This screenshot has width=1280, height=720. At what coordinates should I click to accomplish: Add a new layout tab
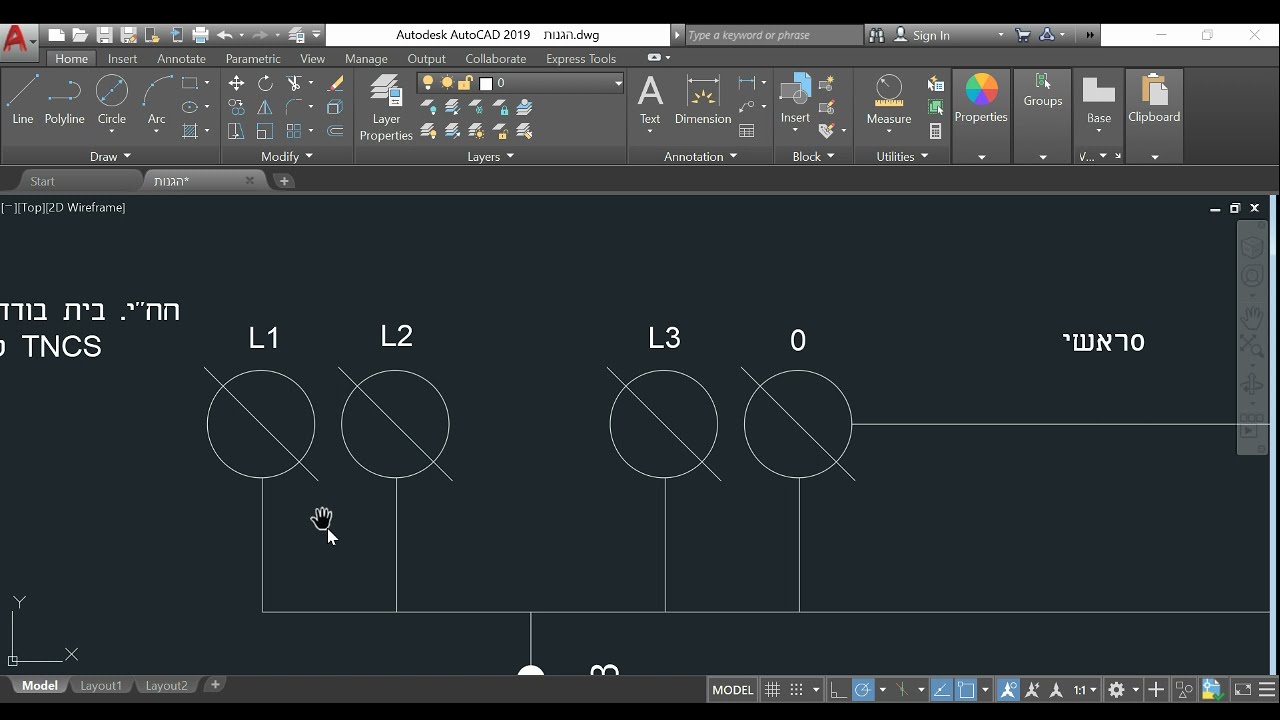pos(215,685)
